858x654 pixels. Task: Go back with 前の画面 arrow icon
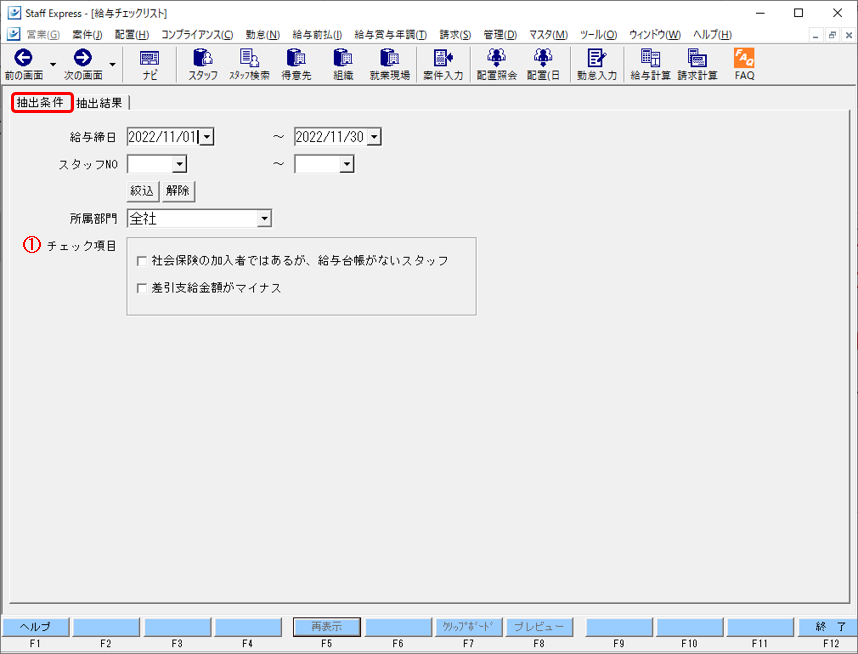24,57
